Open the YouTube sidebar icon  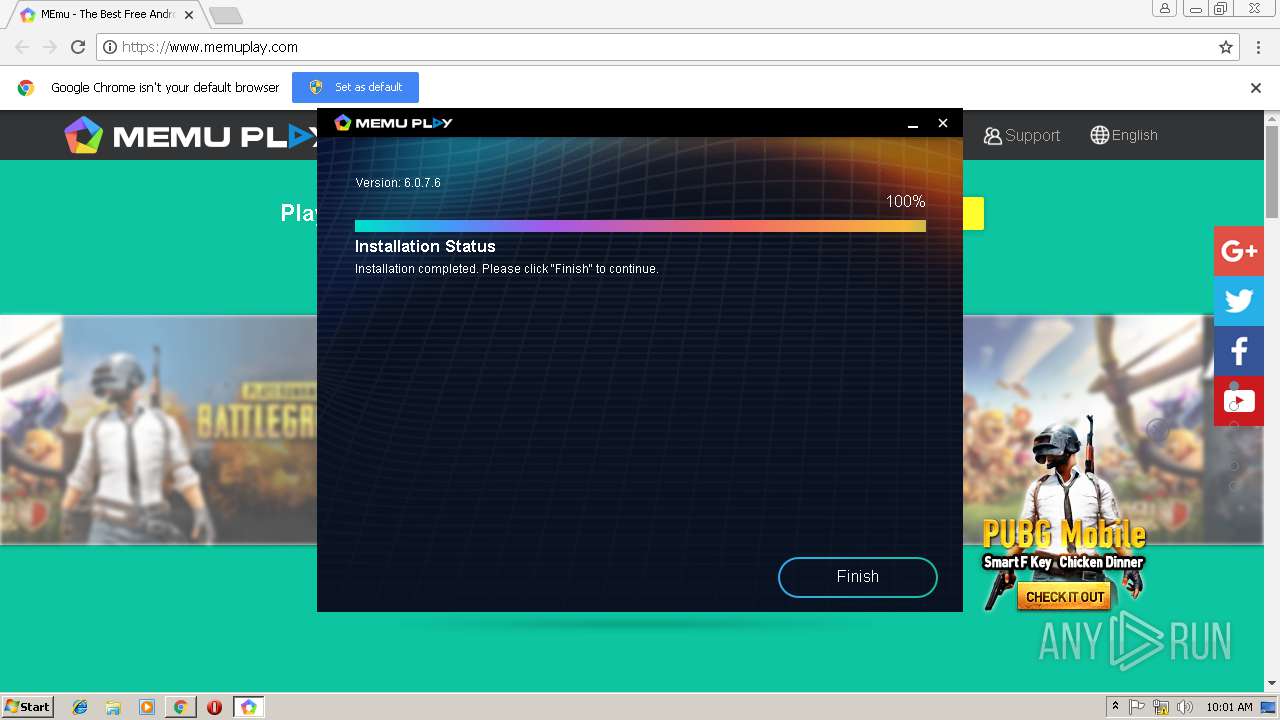coord(1239,401)
